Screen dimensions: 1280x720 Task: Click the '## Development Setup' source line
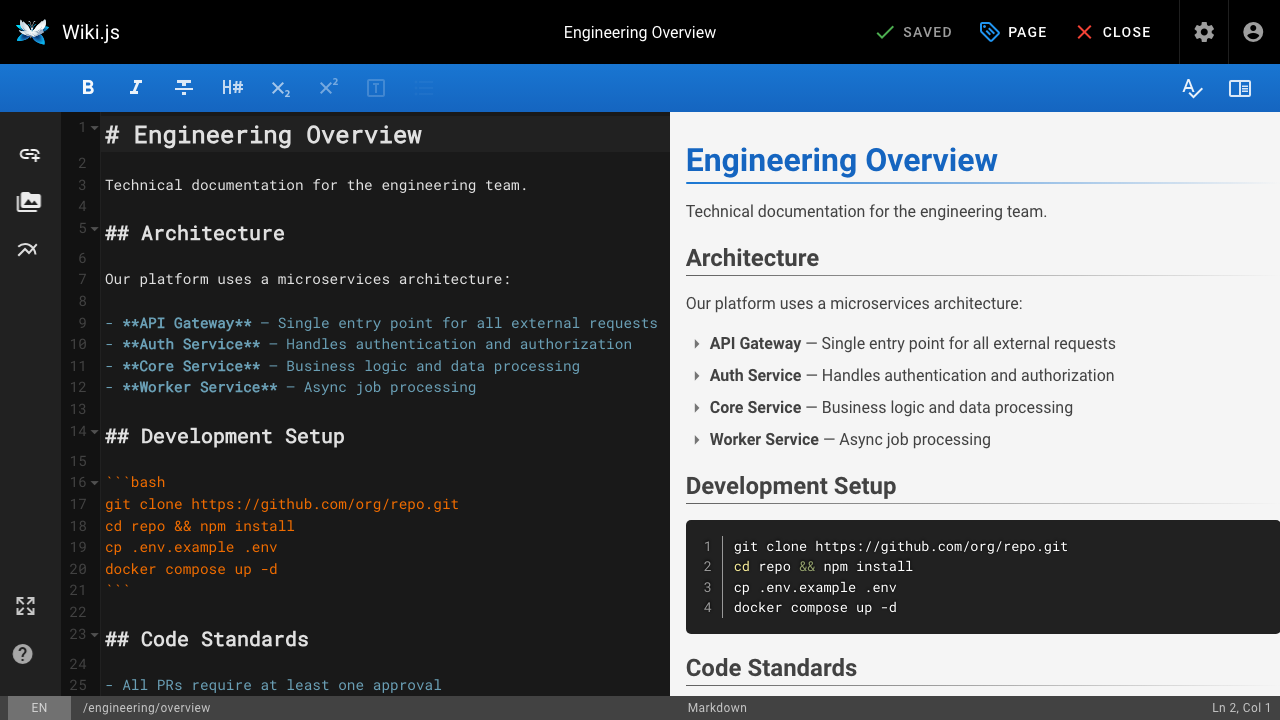(225, 436)
